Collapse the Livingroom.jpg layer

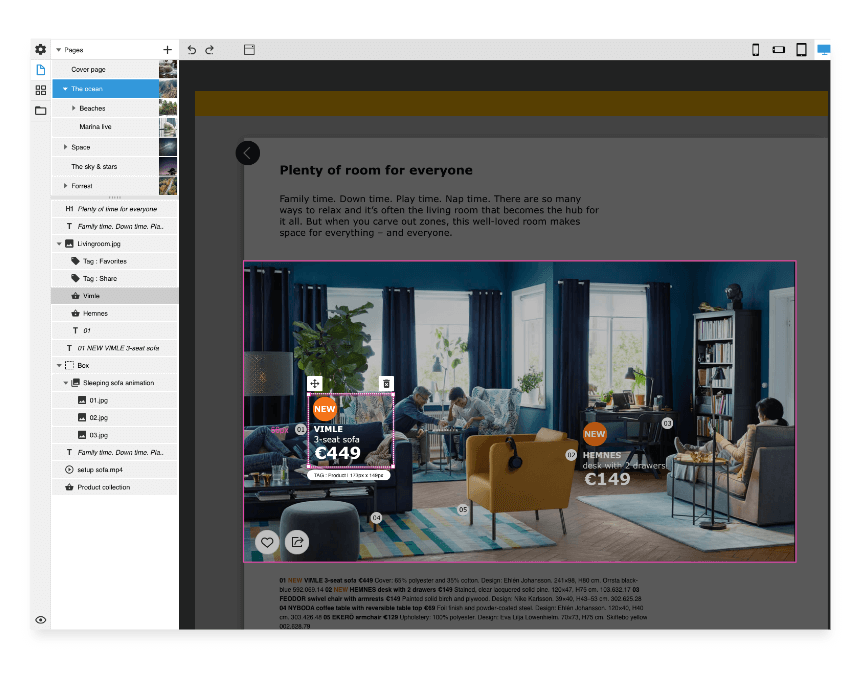pos(59,243)
